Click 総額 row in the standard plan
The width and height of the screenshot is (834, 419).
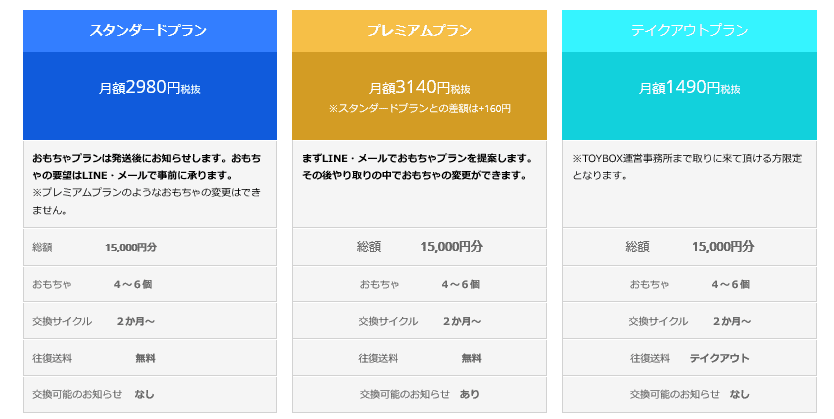point(149,247)
